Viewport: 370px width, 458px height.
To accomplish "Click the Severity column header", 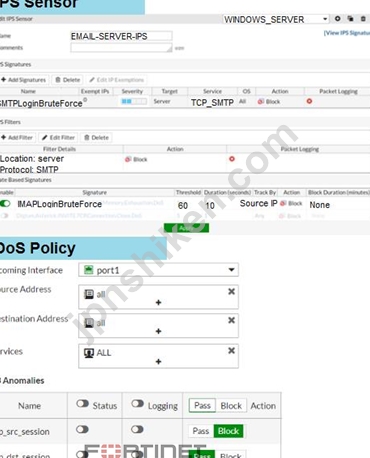I will click(x=132, y=91).
